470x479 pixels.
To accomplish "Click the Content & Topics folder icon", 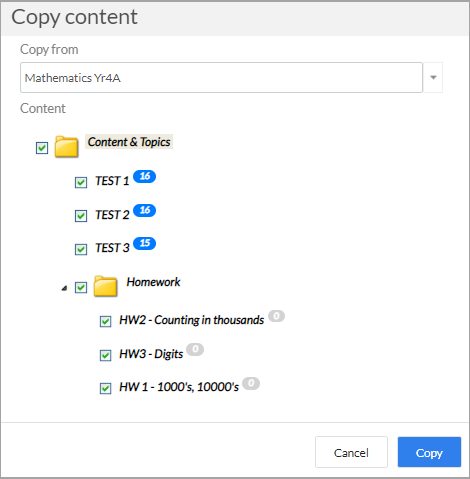I will pos(67,147).
